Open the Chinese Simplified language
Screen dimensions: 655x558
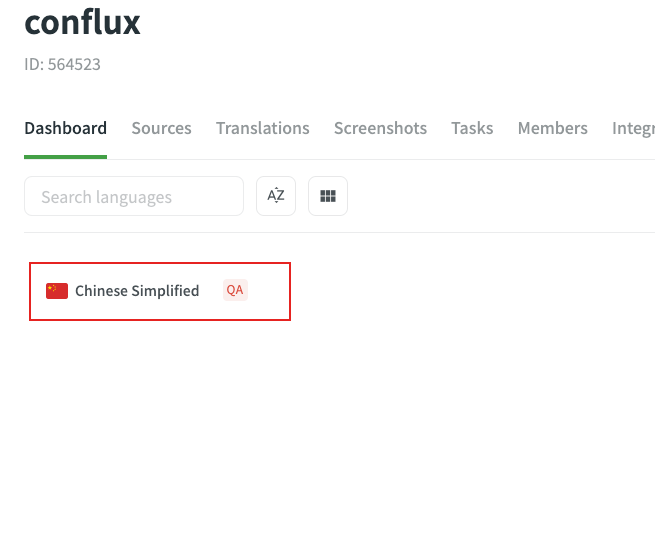[137, 291]
